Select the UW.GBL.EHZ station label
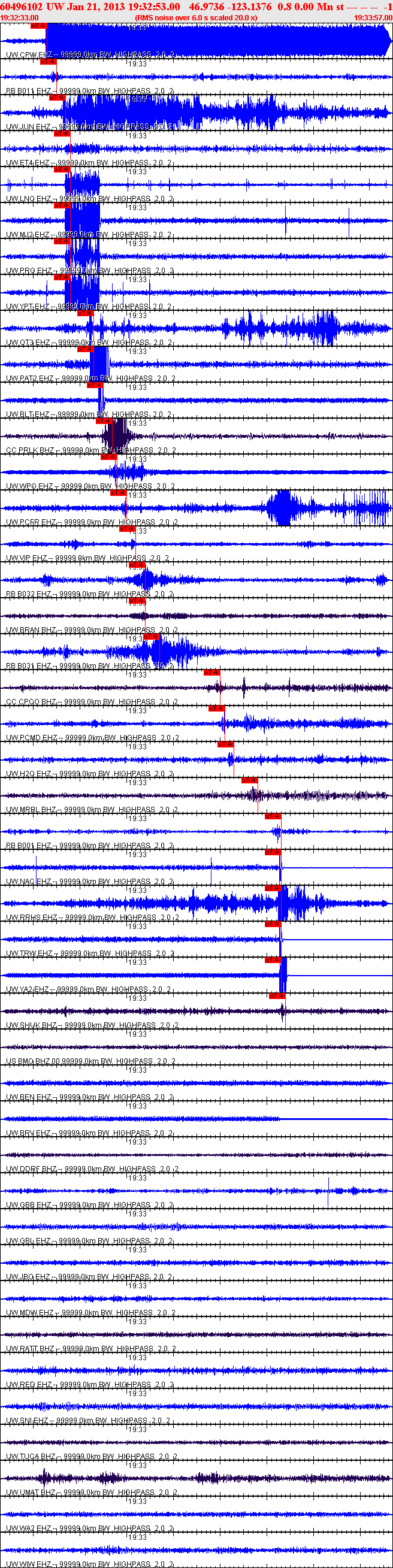Viewport: 393px width, 1568px height. [x=29, y=1240]
